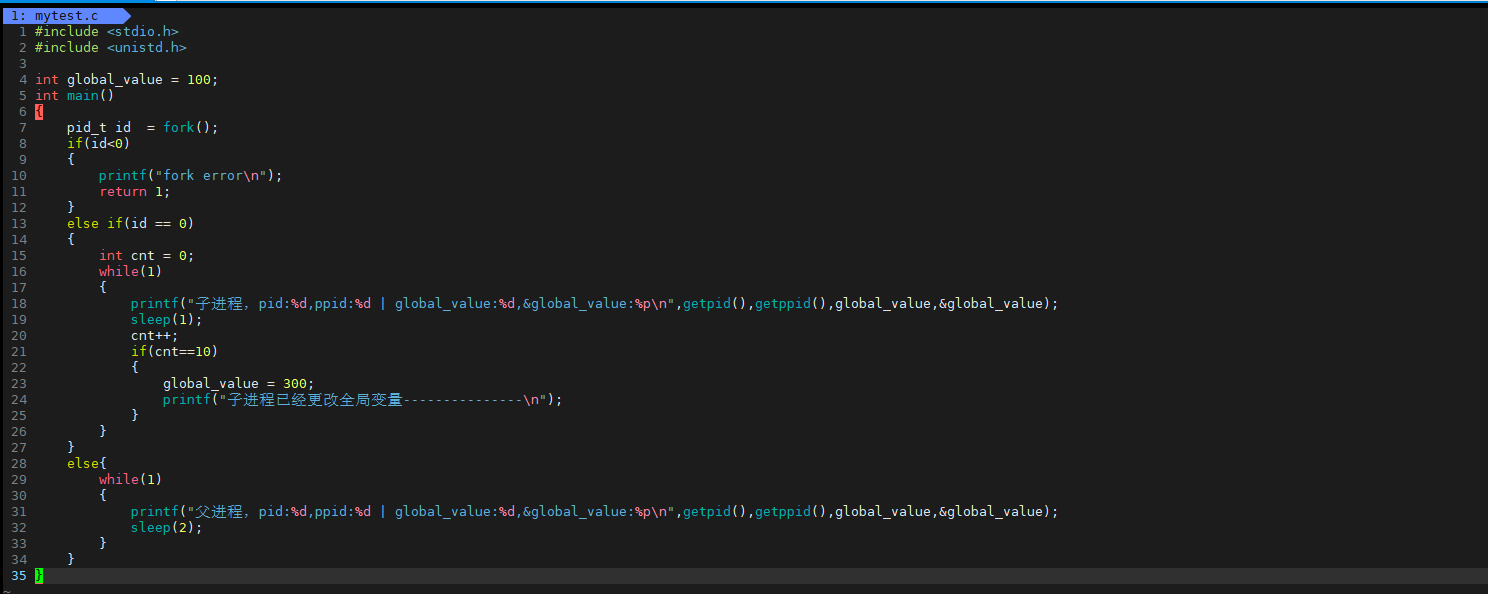This screenshot has height=594, width=1488.
Task: Click the unistd.h include directive
Action: pos(111,48)
